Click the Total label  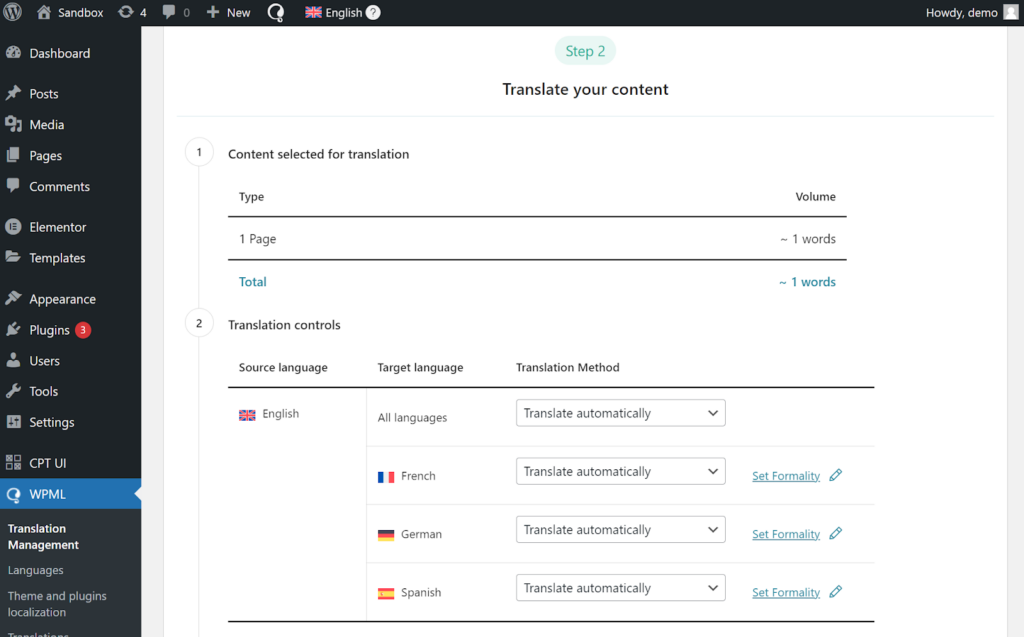coord(253,282)
